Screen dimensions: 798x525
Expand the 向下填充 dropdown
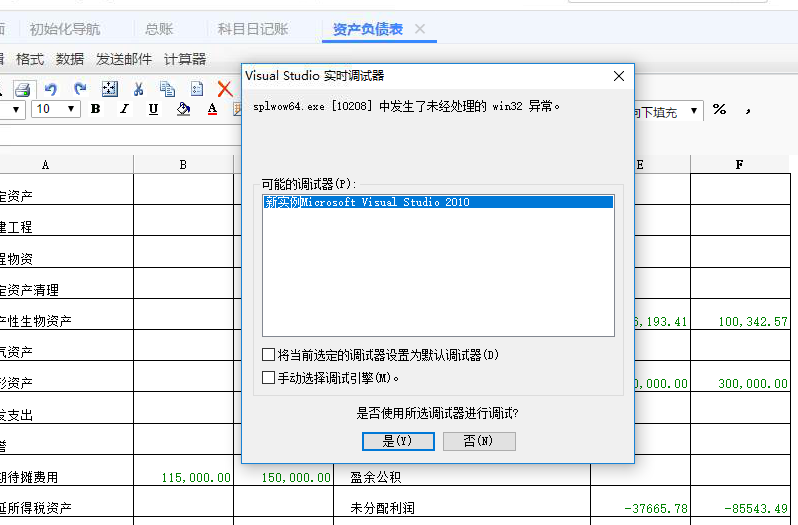coord(694,110)
